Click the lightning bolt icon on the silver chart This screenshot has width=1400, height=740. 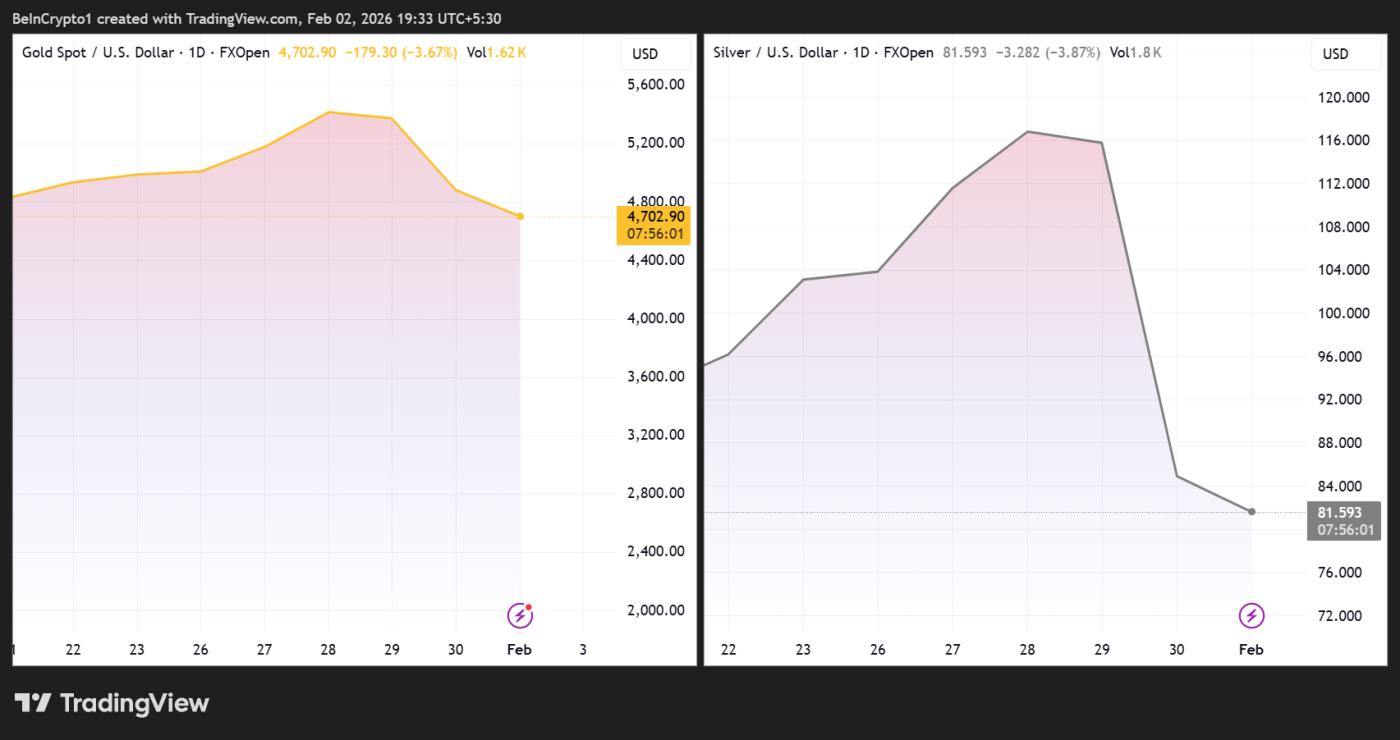pyautogui.click(x=1251, y=614)
